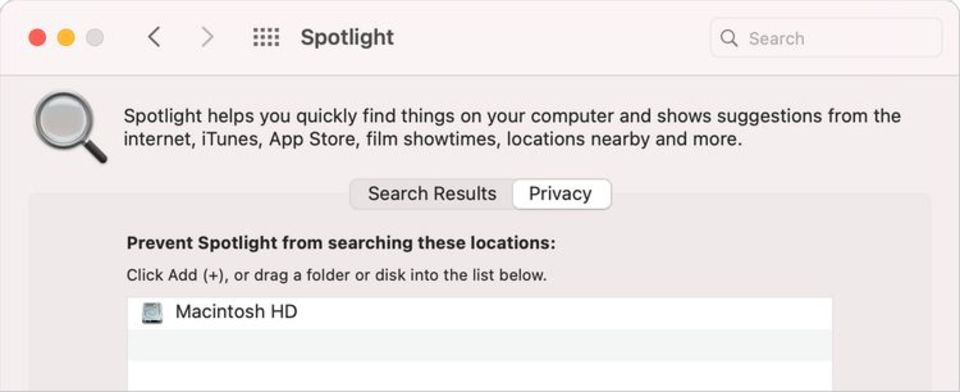Screen dimensions: 960x392
Task: Click empty title bar area beside Spotlight title
Action: pos(551,37)
